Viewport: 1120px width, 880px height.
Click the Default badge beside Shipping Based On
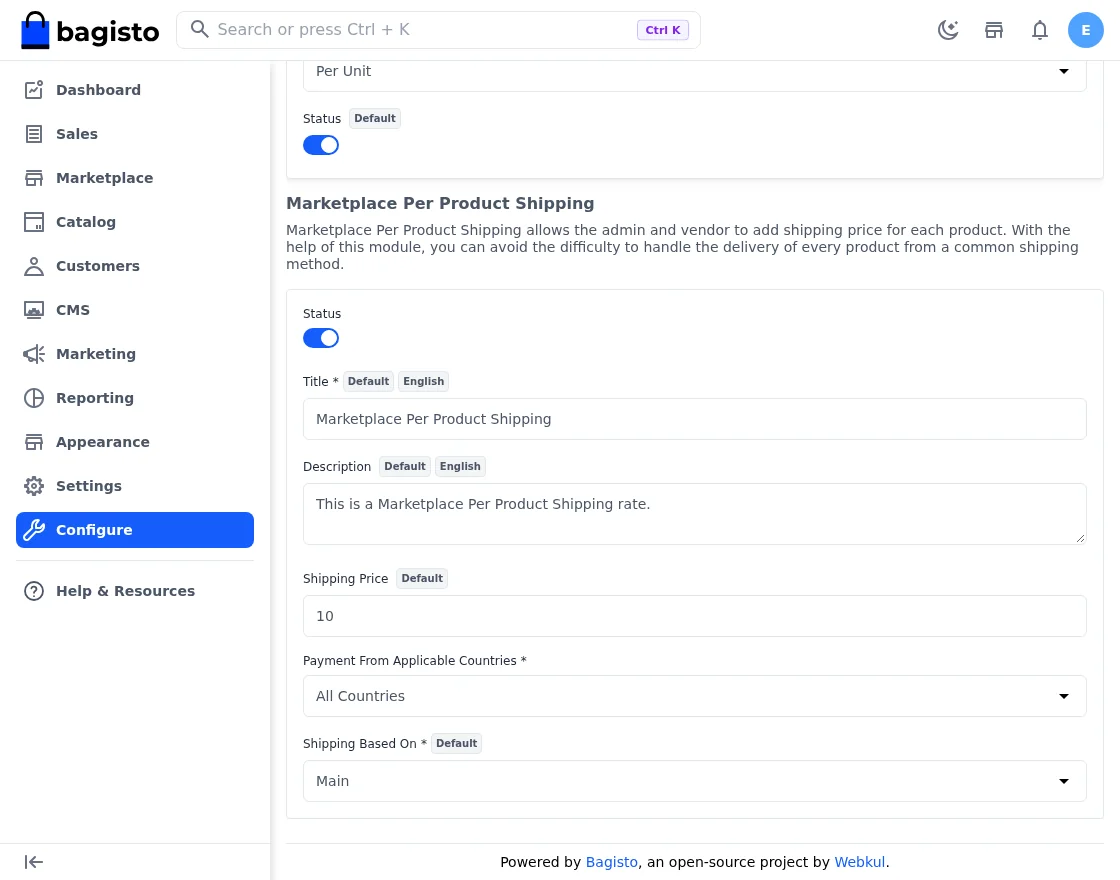coord(456,744)
